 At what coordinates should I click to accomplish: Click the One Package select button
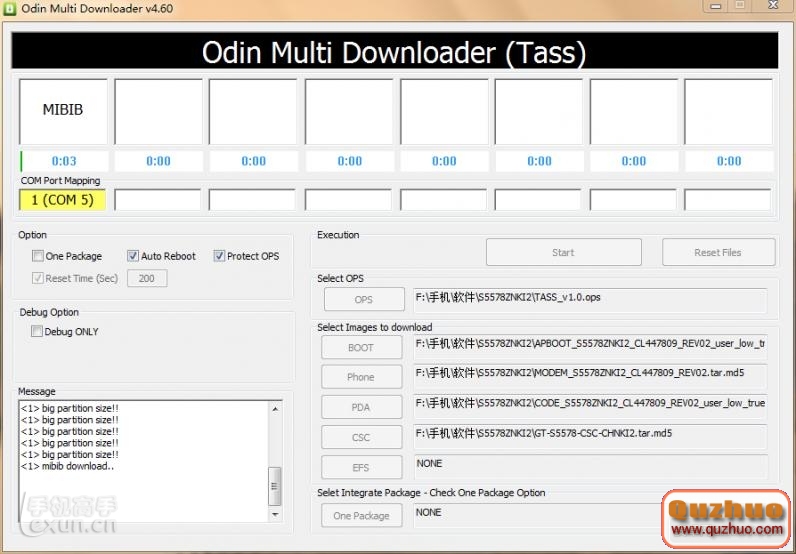[361, 516]
